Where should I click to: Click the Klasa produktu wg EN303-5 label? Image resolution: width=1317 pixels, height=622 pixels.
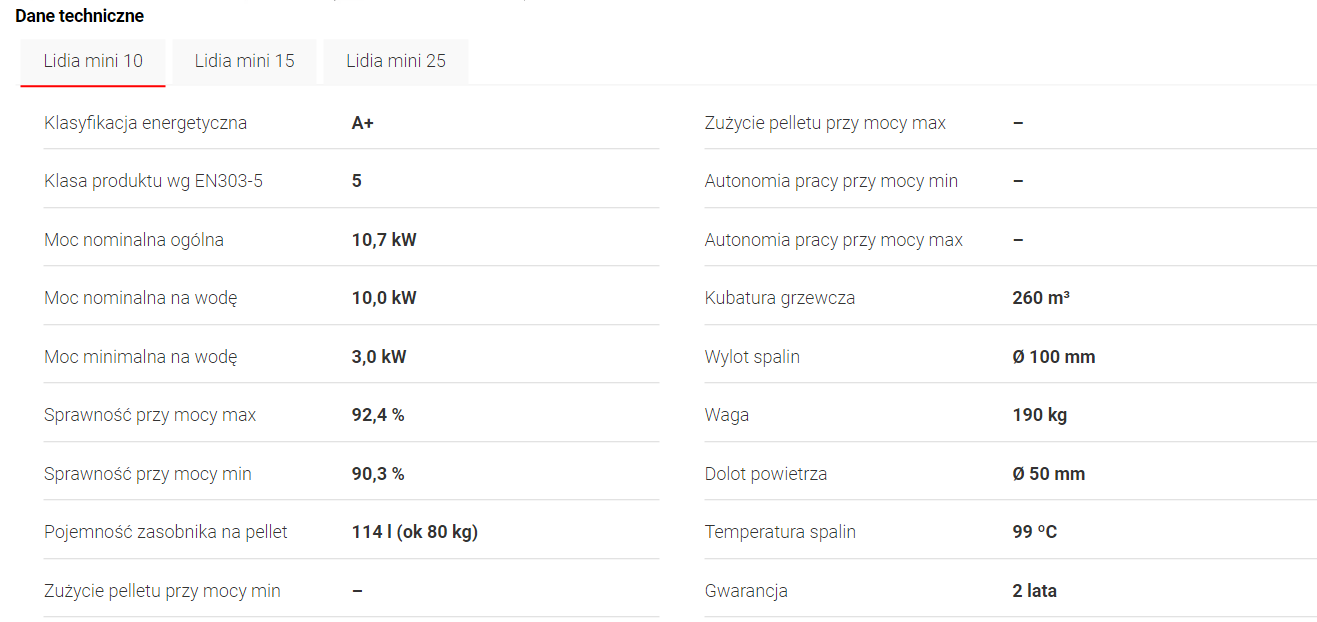(154, 181)
